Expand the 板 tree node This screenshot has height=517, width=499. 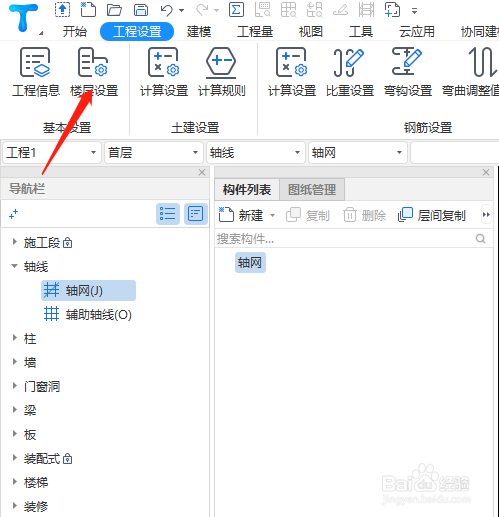[14, 434]
